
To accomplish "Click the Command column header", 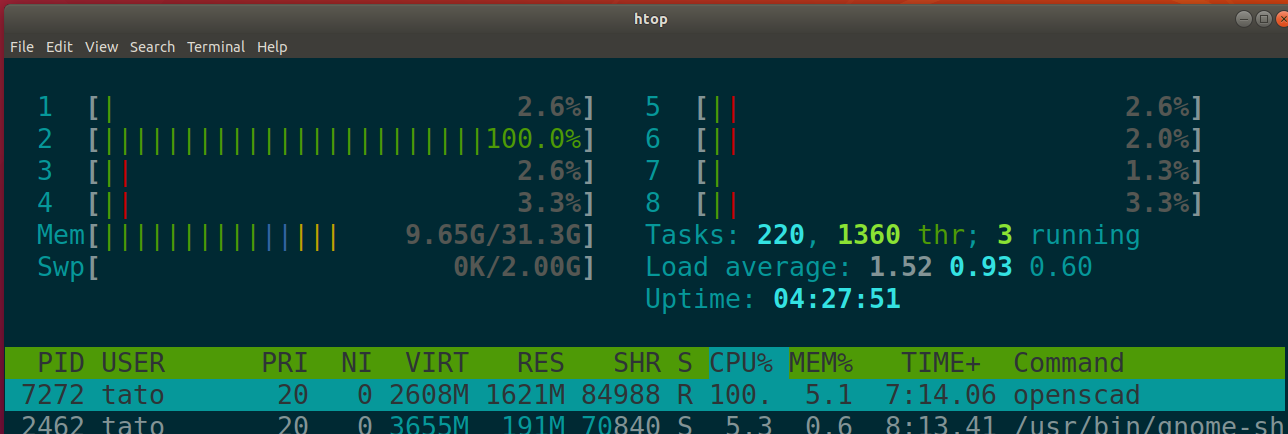I will pyautogui.click(x=1069, y=362).
